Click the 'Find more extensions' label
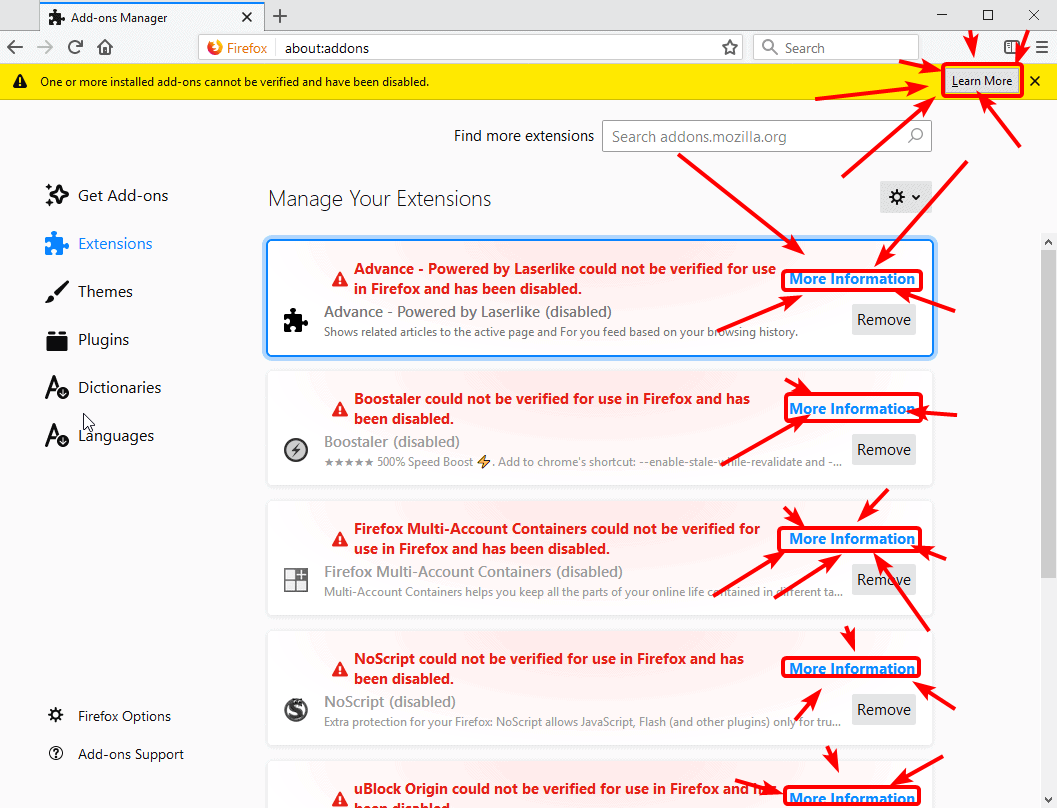The width and height of the screenshot is (1057, 808). tap(524, 136)
